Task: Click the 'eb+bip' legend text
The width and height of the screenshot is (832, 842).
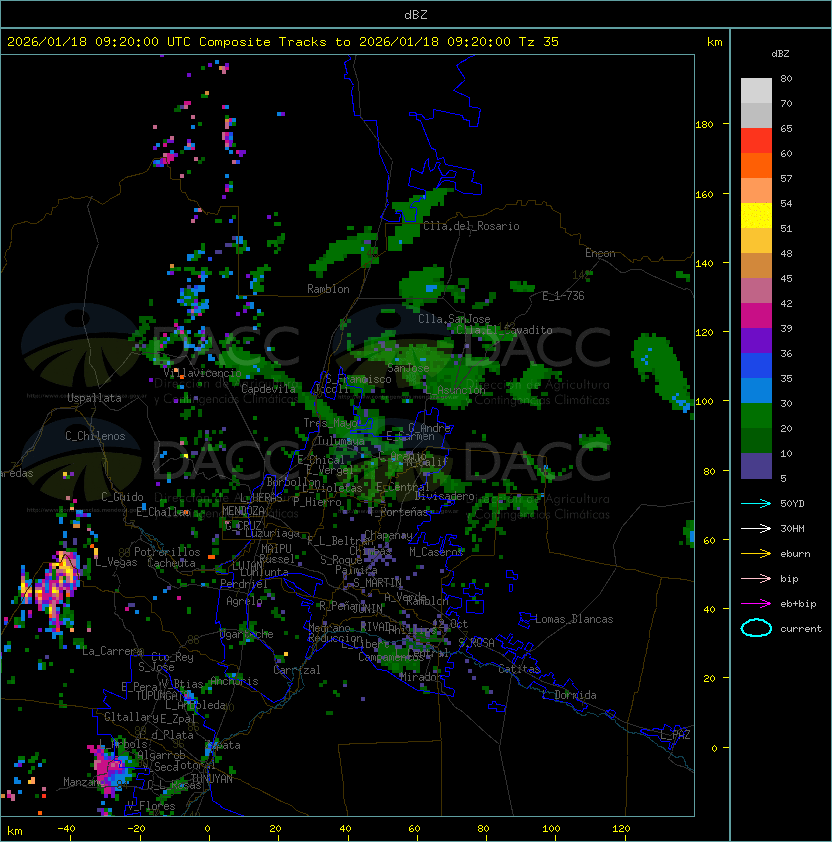Action: [x=798, y=604]
